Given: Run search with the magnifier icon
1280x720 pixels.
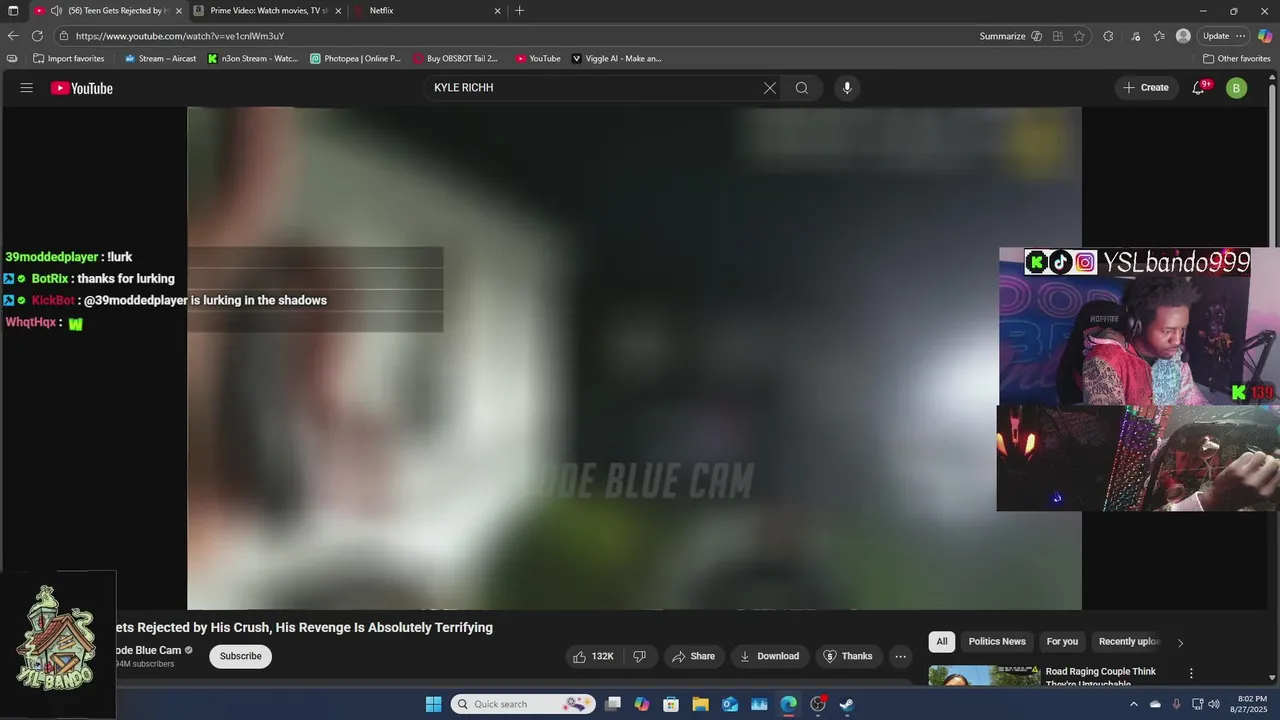Looking at the screenshot, I should [x=802, y=88].
